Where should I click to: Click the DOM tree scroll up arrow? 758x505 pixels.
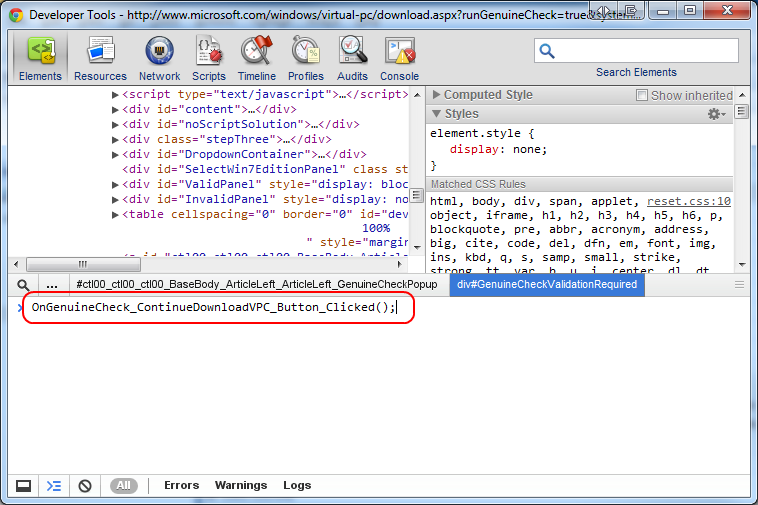coord(417,95)
